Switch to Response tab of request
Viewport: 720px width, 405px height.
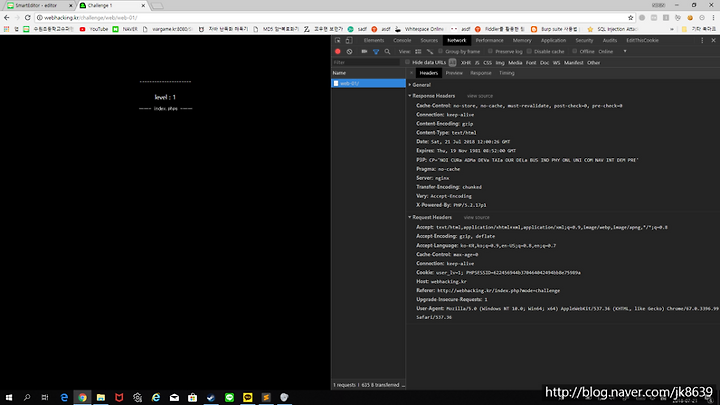click(481, 73)
